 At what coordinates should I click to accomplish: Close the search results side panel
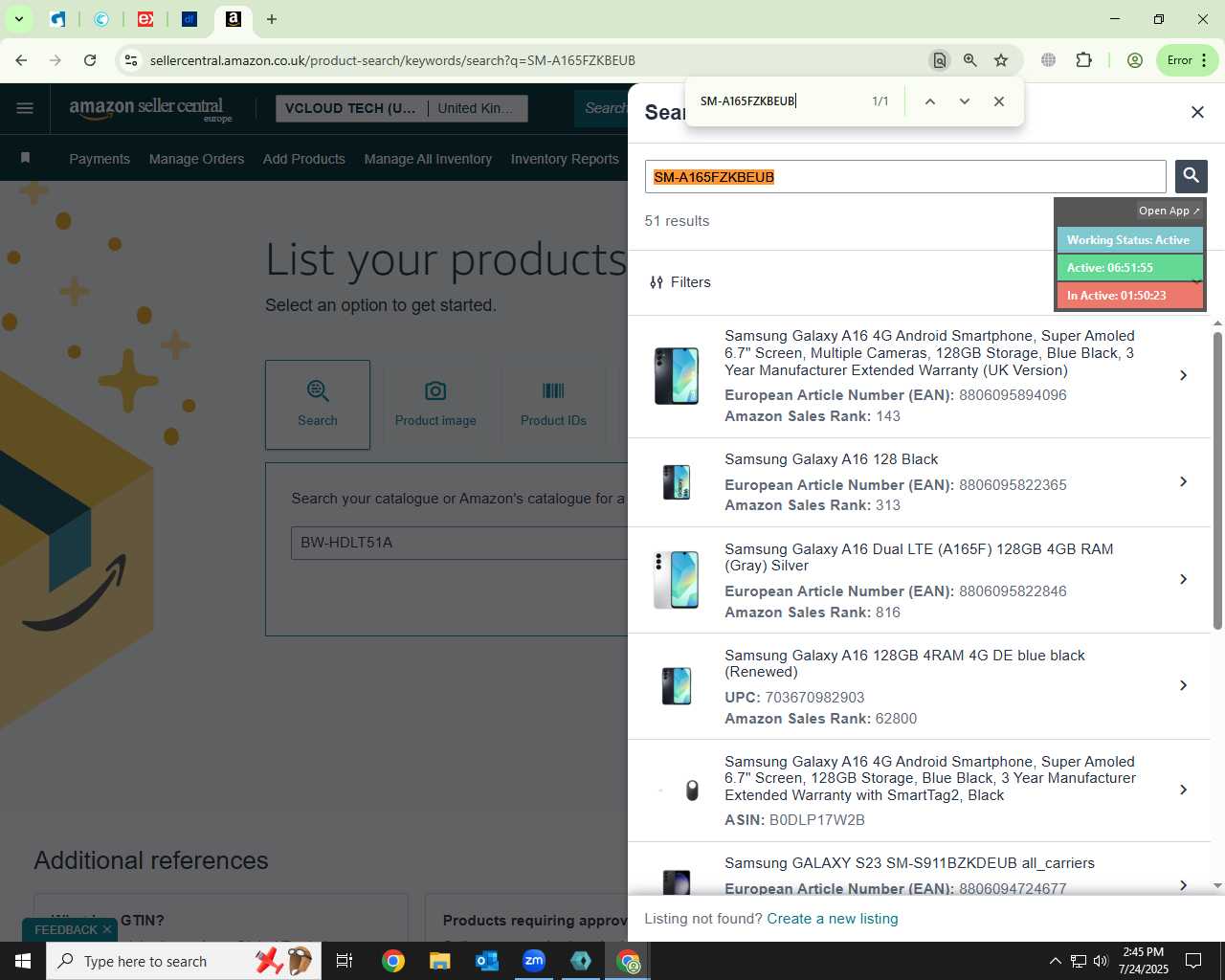pyautogui.click(x=1196, y=112)
